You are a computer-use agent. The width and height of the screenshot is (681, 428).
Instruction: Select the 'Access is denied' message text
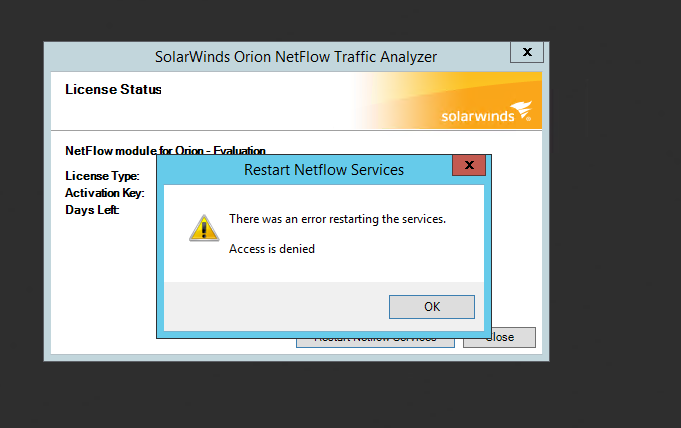point(272,249)
